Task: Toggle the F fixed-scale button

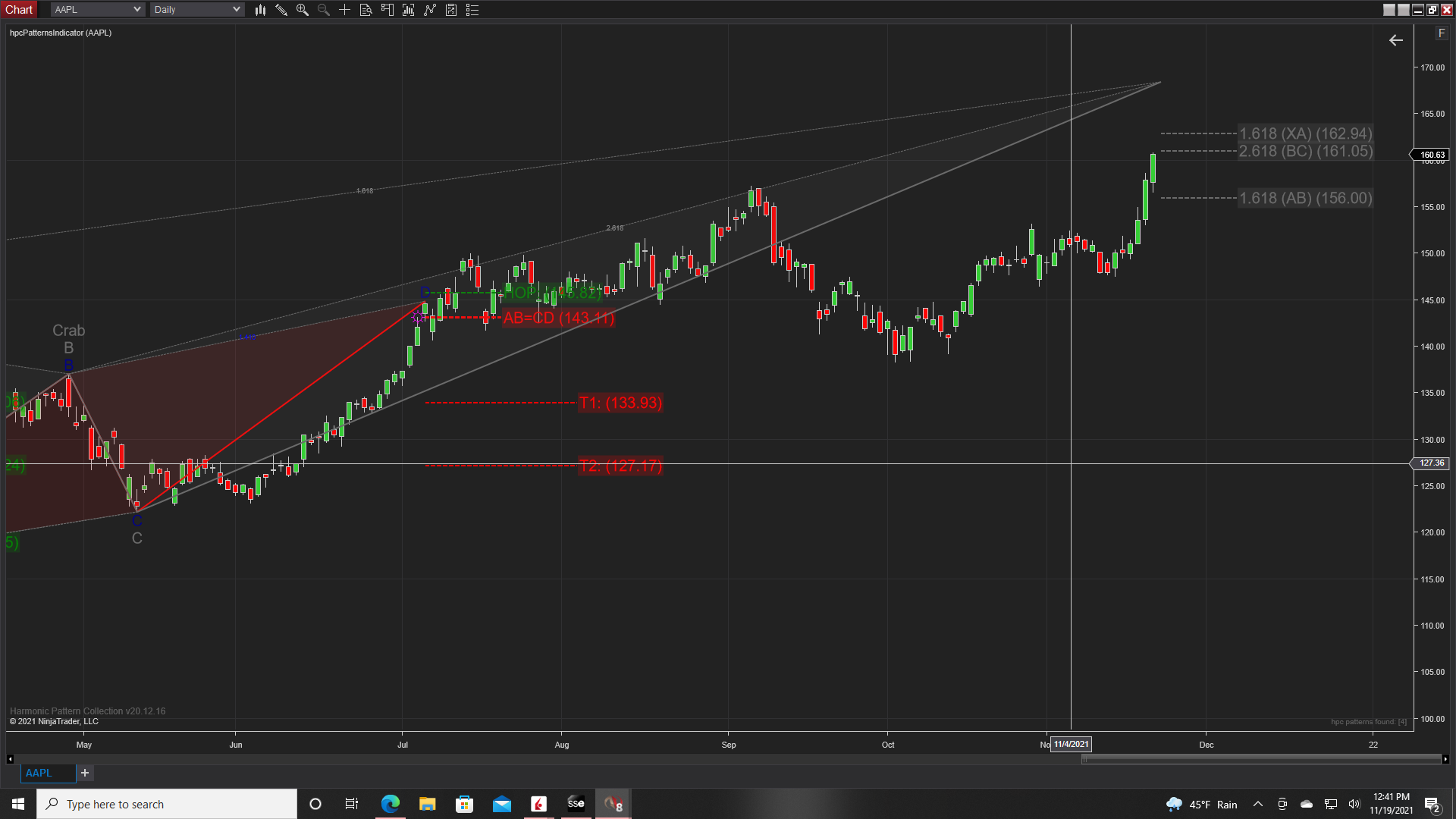Action: 1441,33
